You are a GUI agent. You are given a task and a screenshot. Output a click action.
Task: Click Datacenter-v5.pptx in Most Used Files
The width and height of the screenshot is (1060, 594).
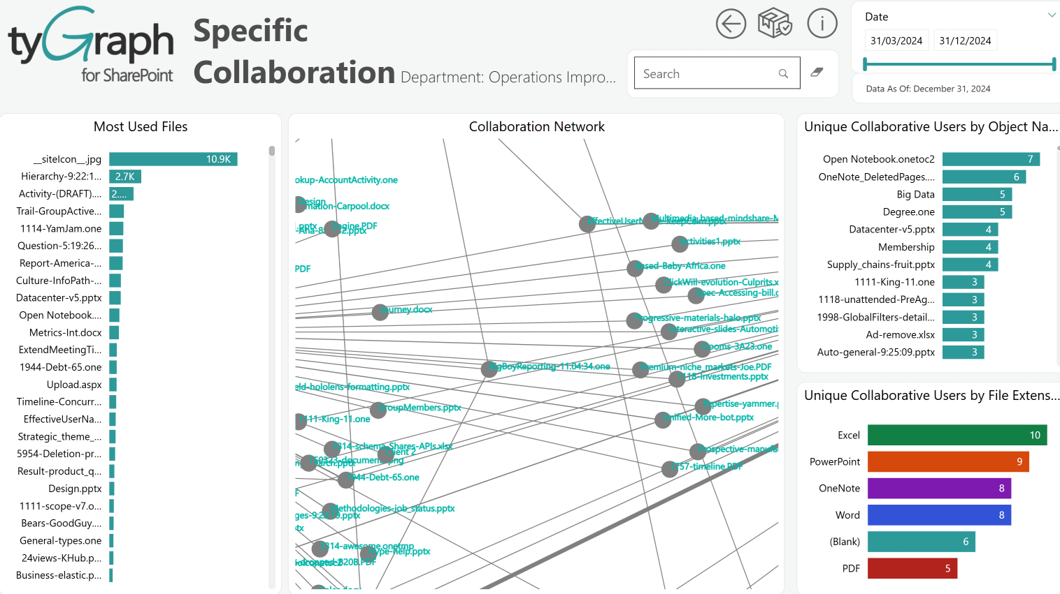coord(59,298)
